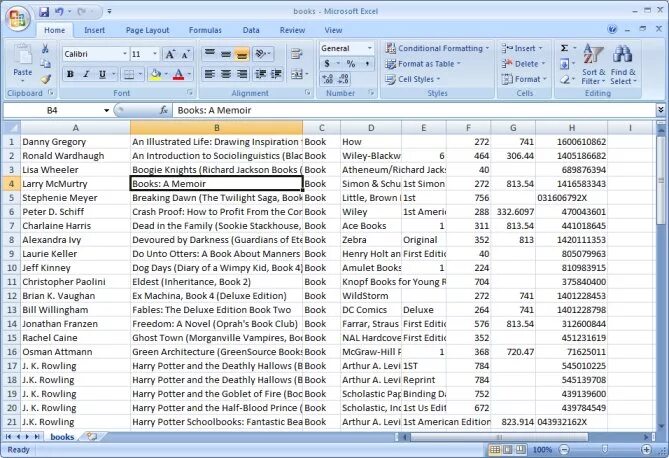Open the Conditional Formatting menu
Viewport: 669px width, 458px height.
[x=437, y=48]
